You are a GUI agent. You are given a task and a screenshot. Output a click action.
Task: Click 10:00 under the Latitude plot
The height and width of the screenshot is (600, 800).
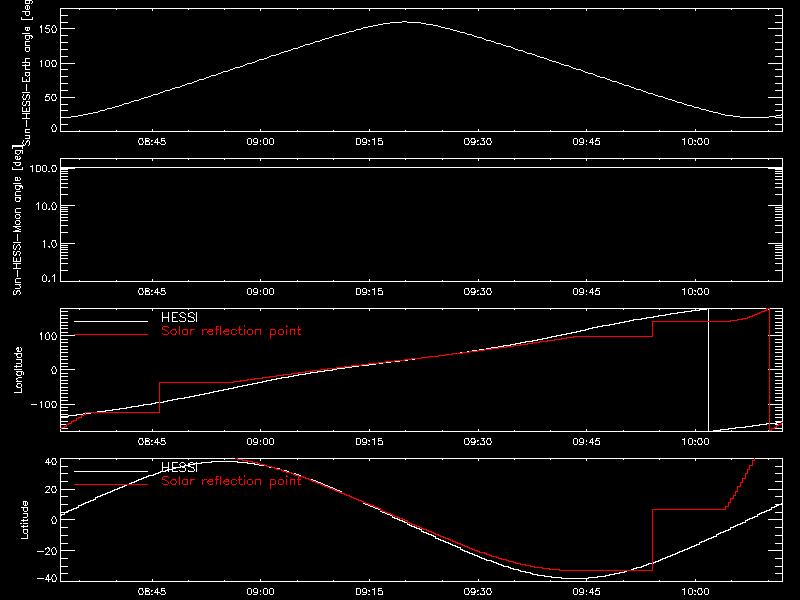tap(695, 592)
